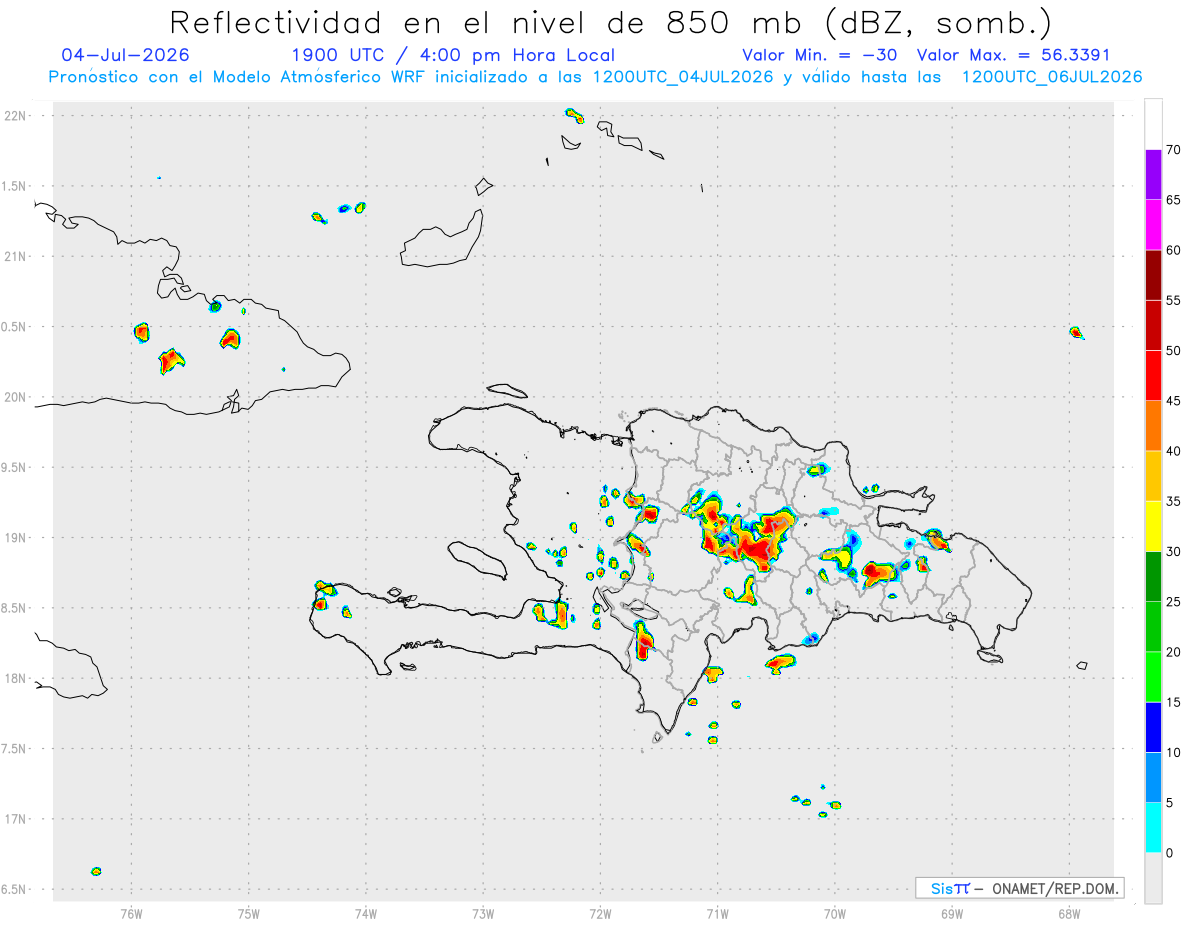This screenshot has height=927, width=1200.
Task: Select the light blue 5-10 dBZ swatch
Action: point(1153,777)
